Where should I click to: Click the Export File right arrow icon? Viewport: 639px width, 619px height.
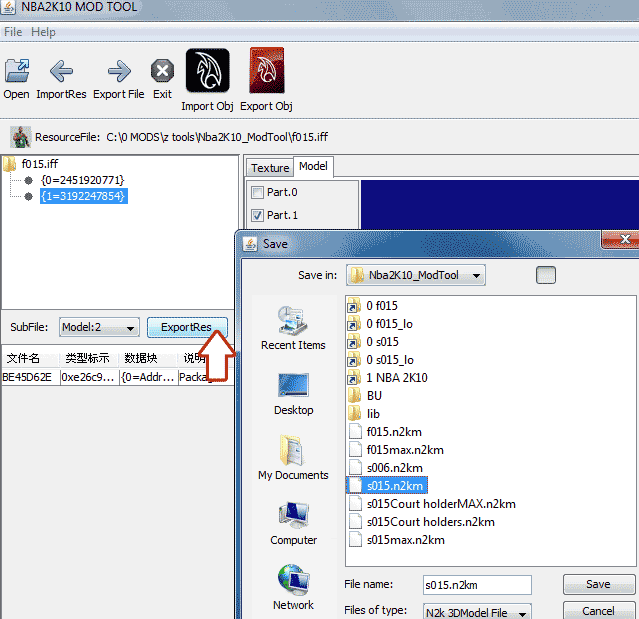(119, 71)
